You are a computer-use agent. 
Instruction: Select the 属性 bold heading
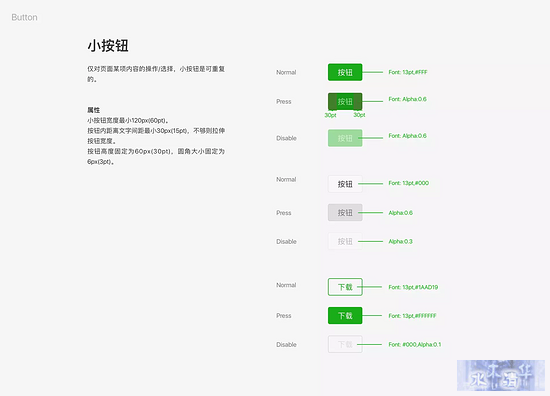coord(93,110)
